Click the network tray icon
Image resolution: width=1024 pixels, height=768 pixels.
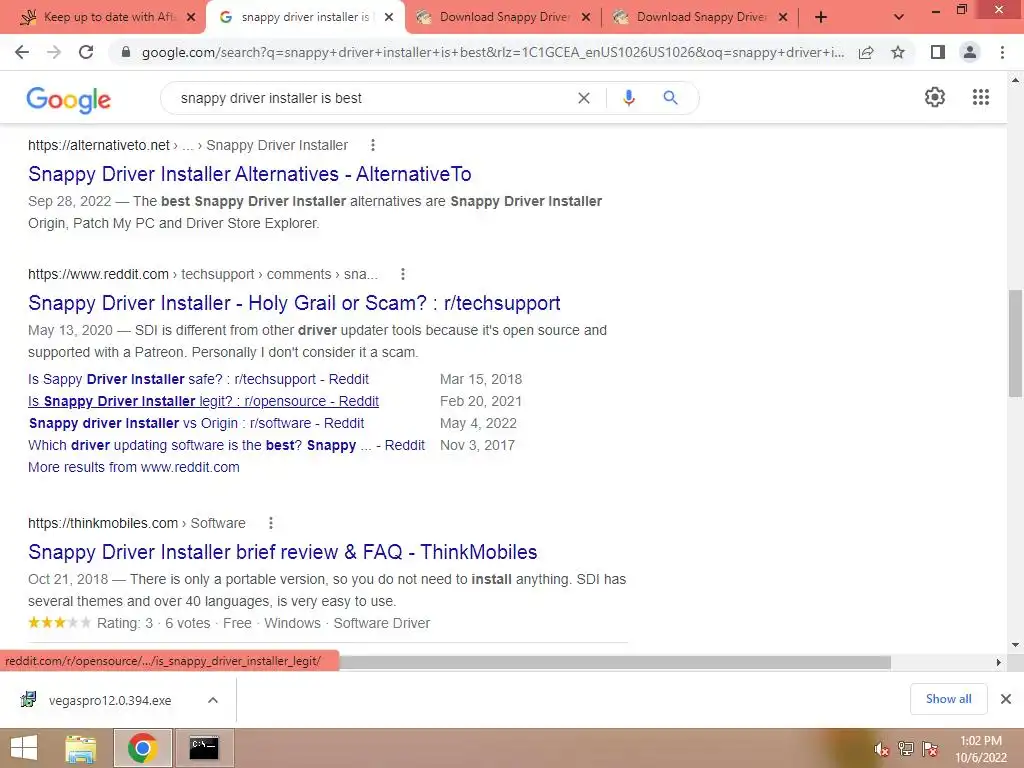pyautogui.click(x=905, y=749)
